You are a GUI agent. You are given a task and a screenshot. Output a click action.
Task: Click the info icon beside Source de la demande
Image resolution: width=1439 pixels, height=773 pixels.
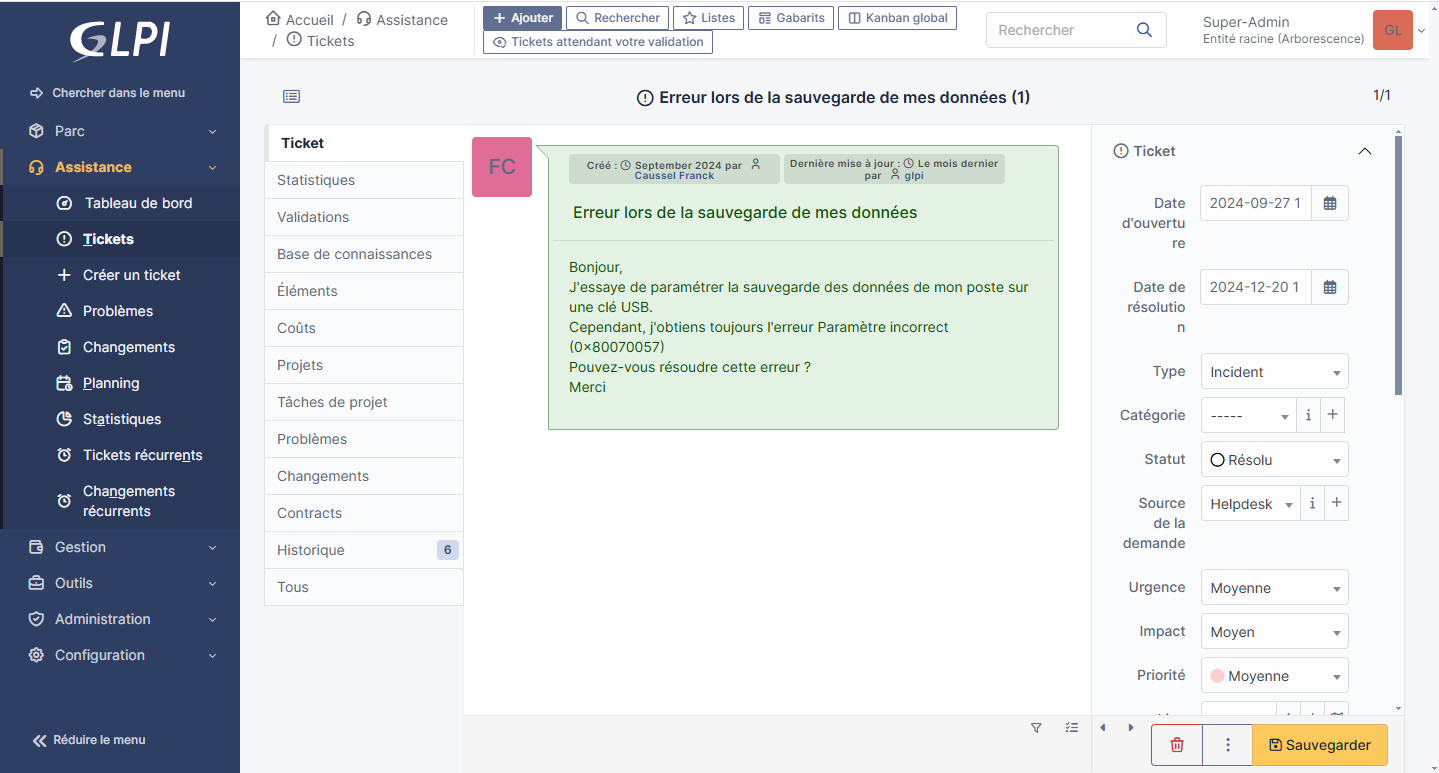coord(1312,504)
